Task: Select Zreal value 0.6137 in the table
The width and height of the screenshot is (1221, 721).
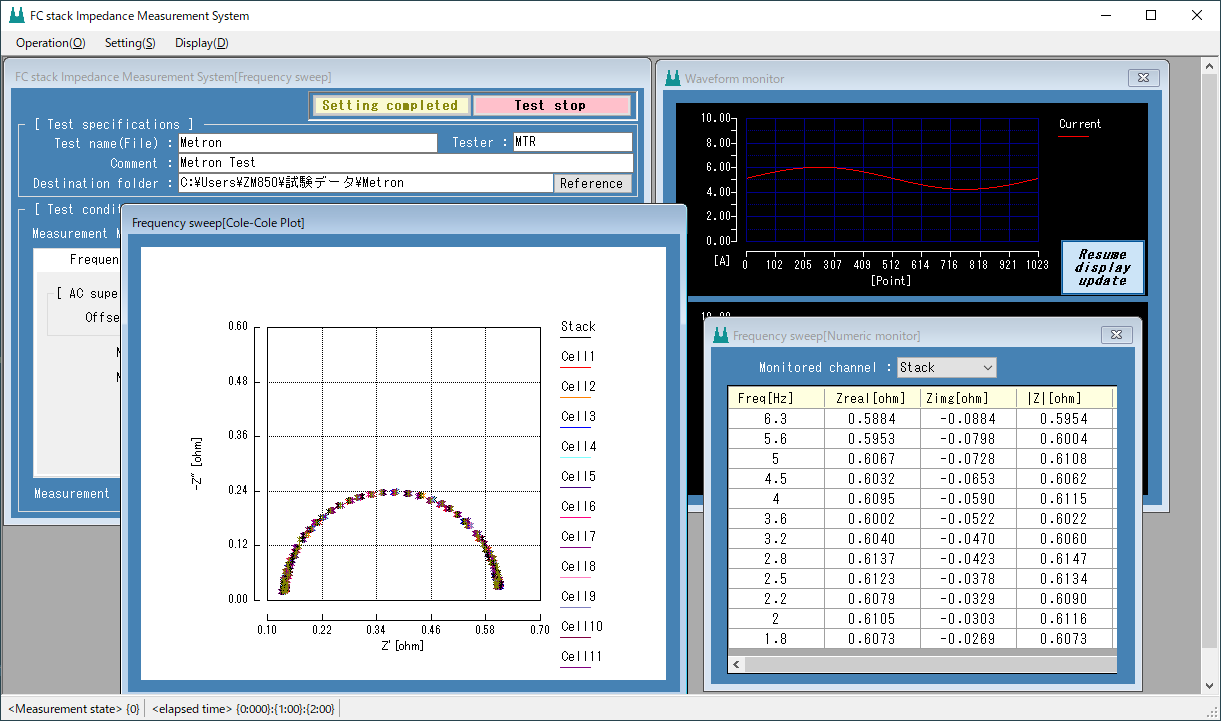Action: pyautogui.click(x=872, y=559)
